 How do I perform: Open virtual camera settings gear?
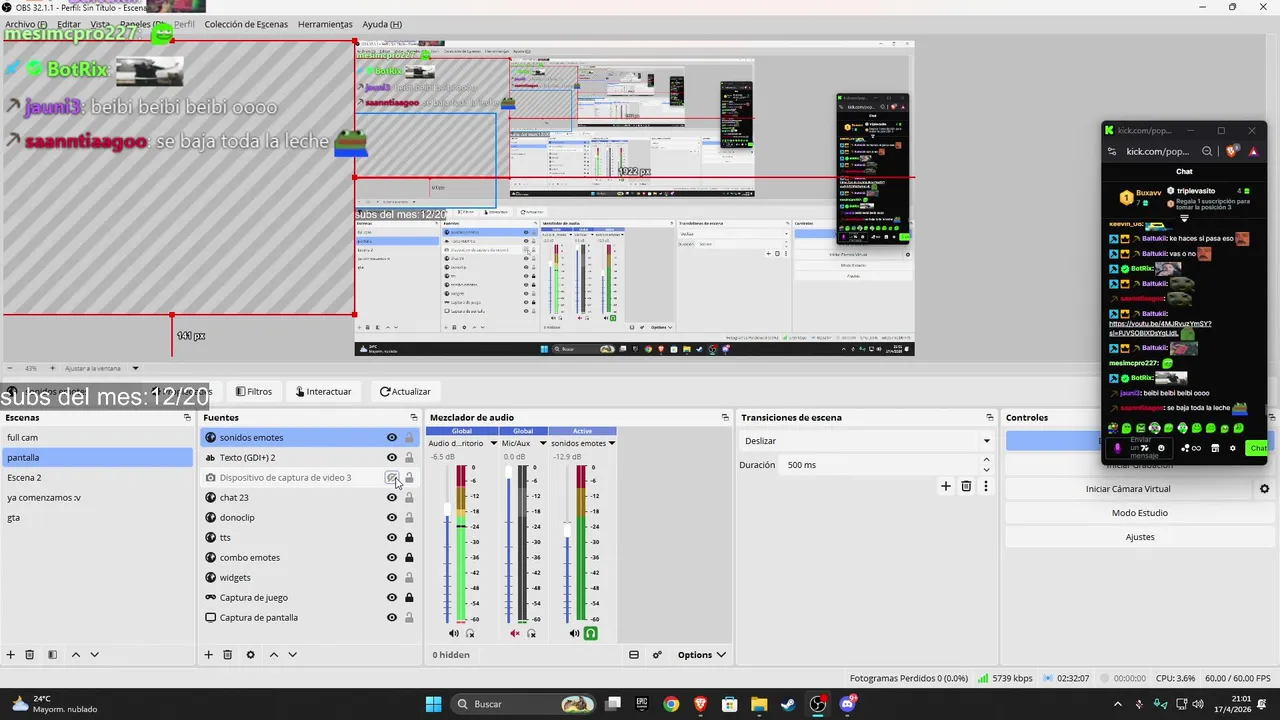click(x=1264, y=489)
